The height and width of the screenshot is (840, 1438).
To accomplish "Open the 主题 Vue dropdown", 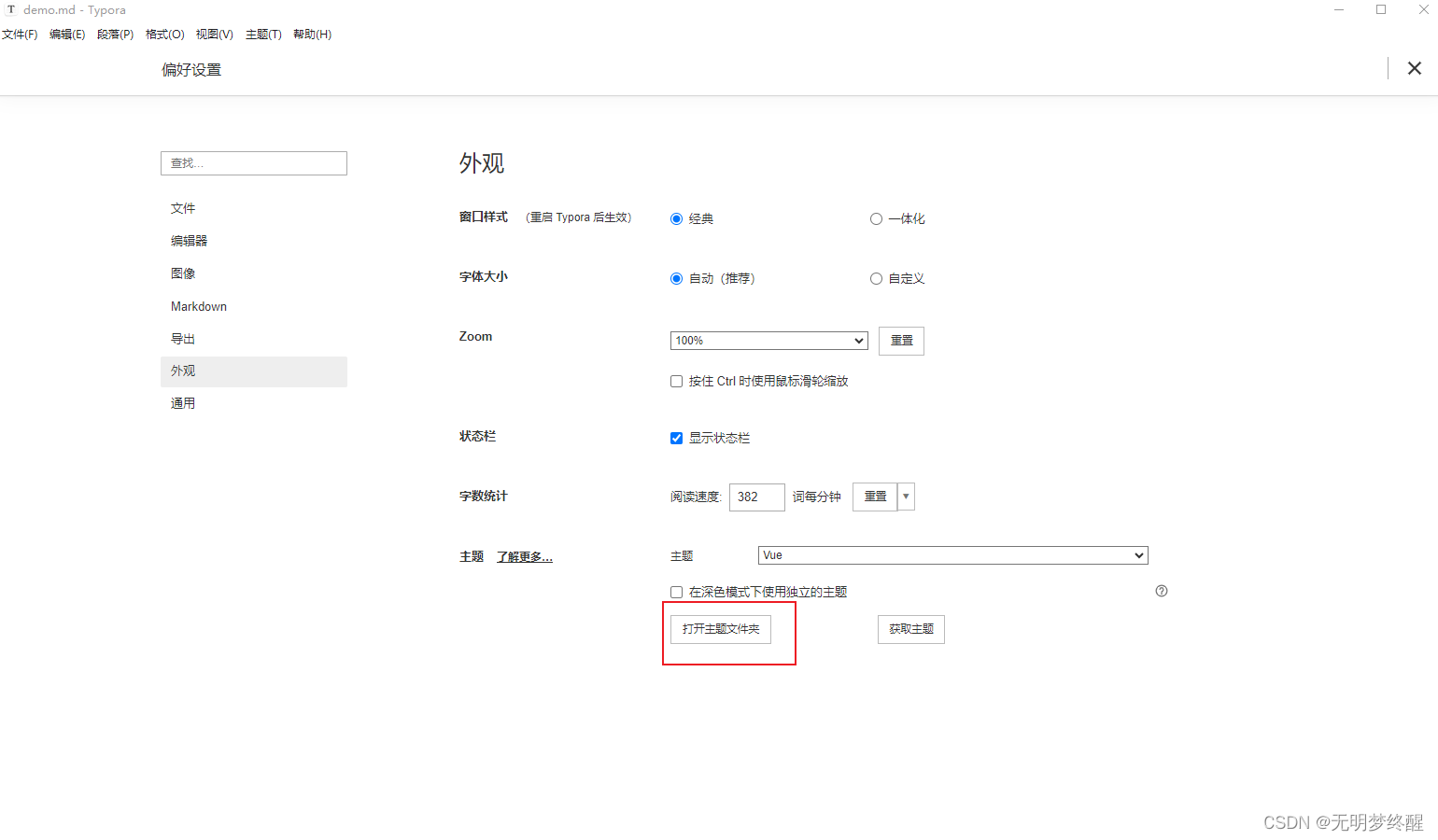I will (953, 555).
